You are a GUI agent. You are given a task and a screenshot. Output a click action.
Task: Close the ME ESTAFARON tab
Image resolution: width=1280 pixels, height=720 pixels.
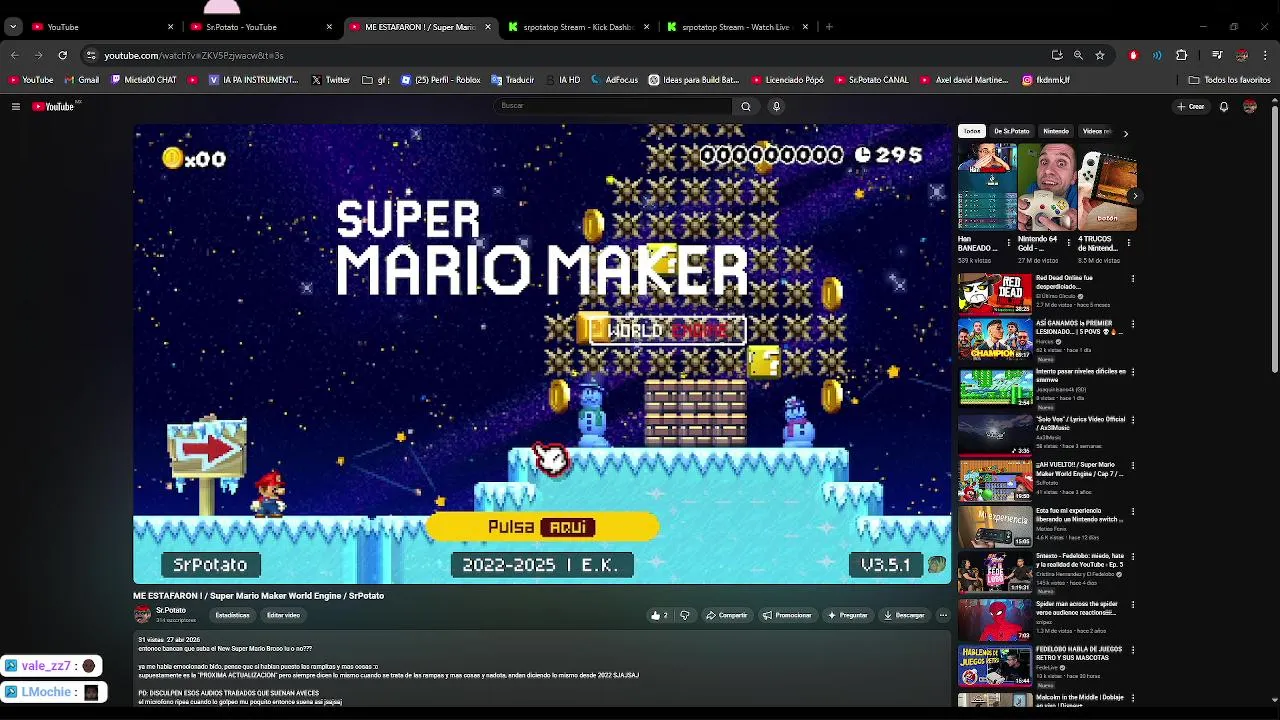click(x=487, y=27)
